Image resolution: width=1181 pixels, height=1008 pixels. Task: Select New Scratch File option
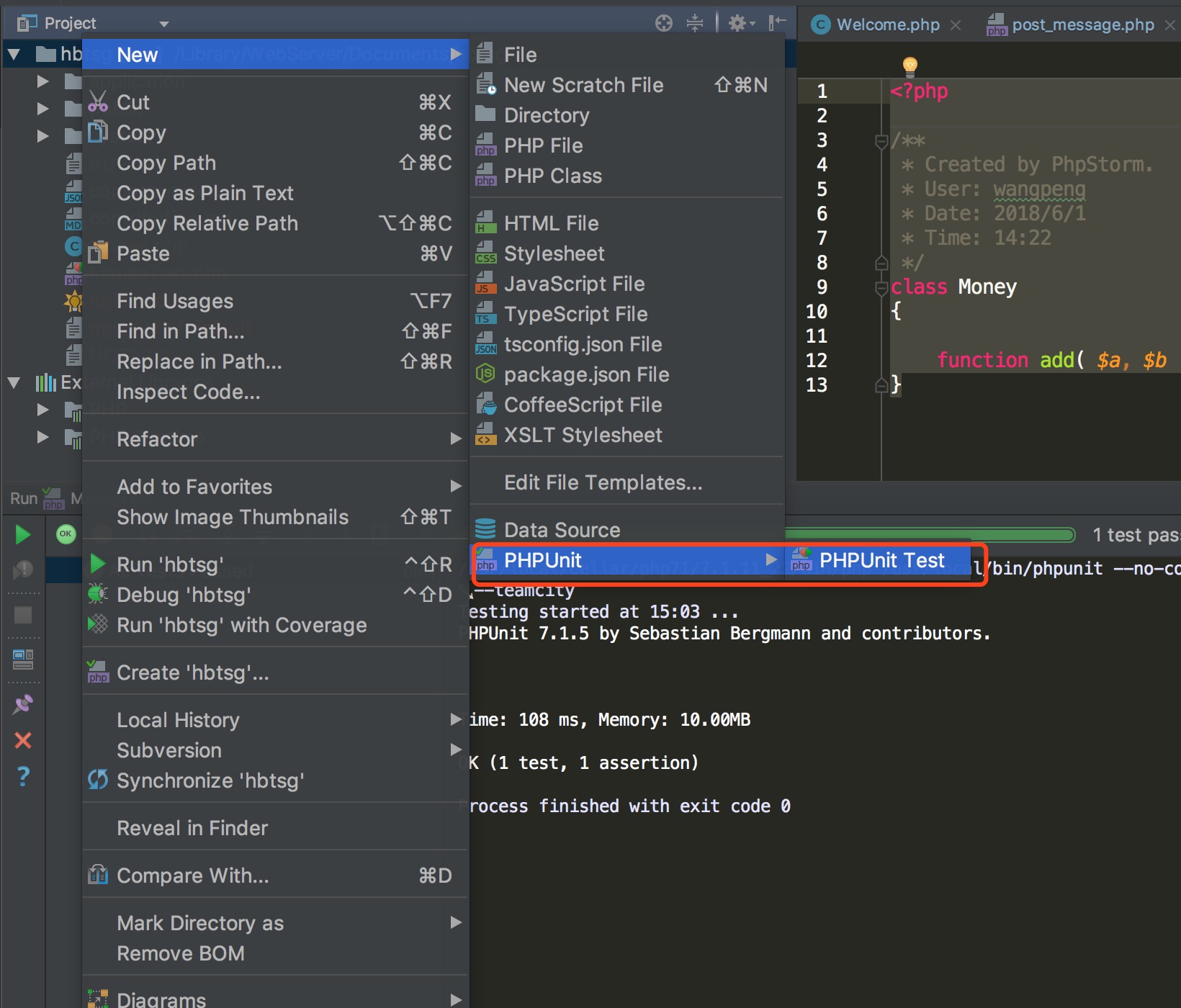pyautogui.click(x=627, y=85)
